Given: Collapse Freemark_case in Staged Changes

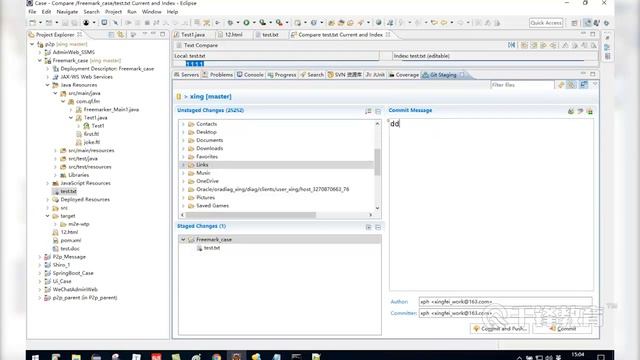Looking at the screenshot, I should (x=183, y=240).
